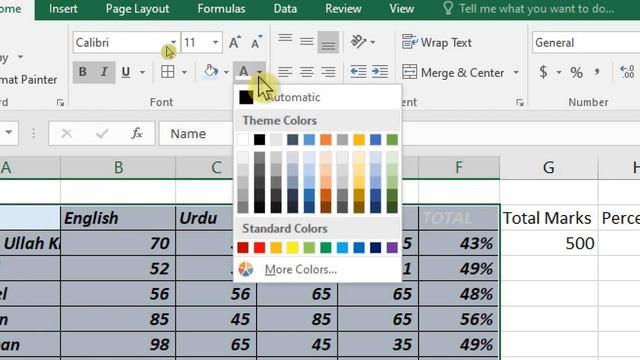Pick standard dark red color swatch
The width and height of the screenshot is (640, 360).
[x=243, y=247]
